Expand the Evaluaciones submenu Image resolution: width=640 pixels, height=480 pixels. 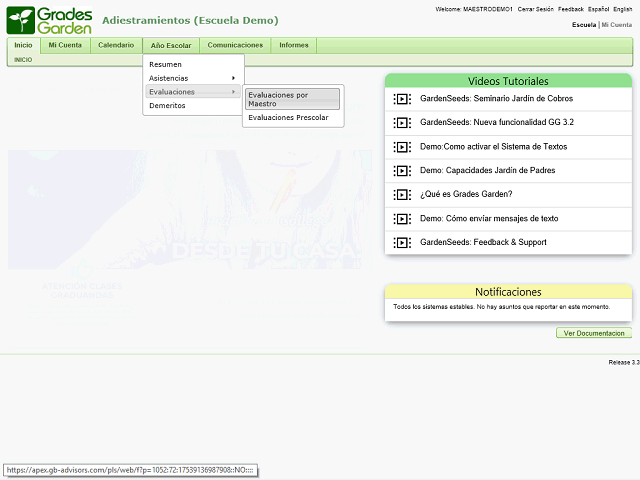pyautogui.click(x=192, y=92)
